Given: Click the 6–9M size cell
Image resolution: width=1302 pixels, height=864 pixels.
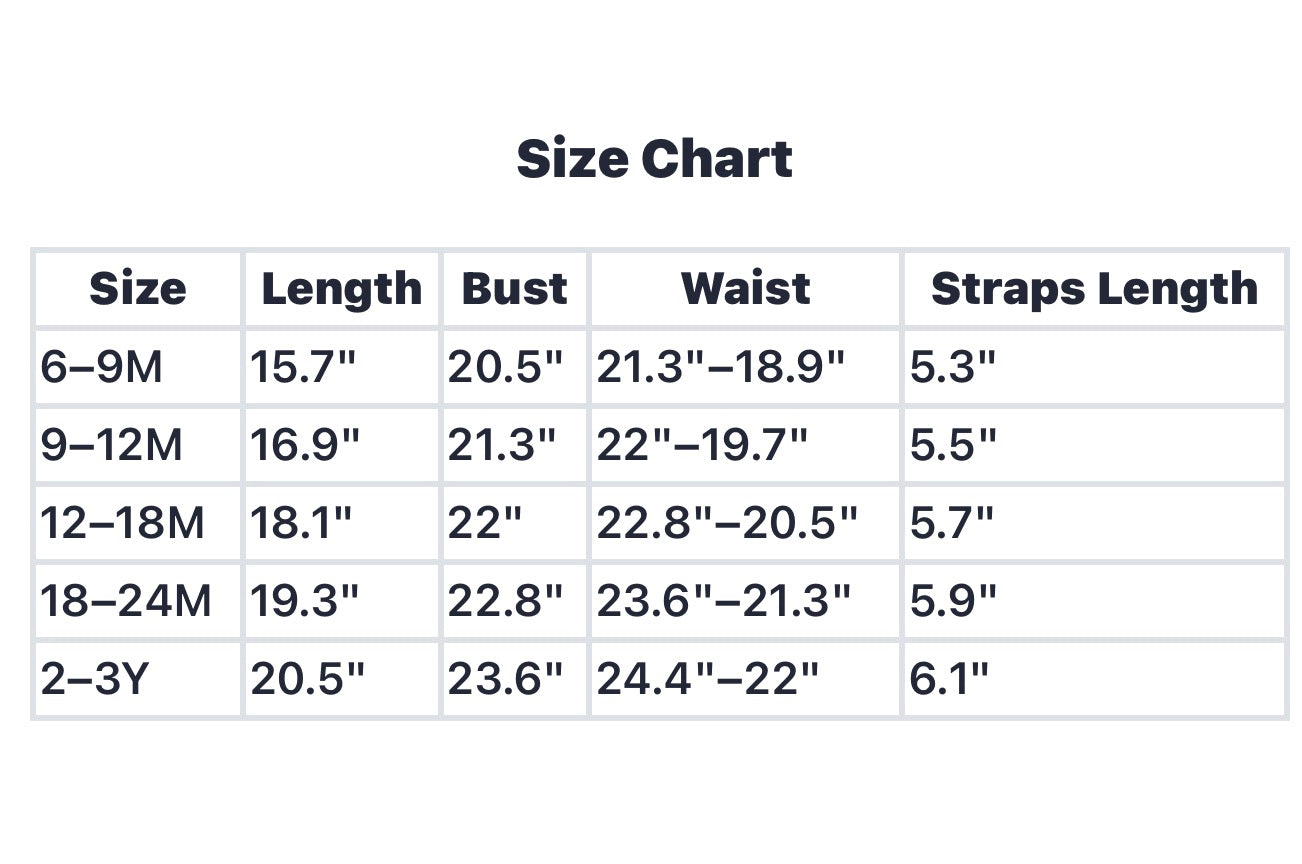Looking at the screenshot, I should coord(101,367).
